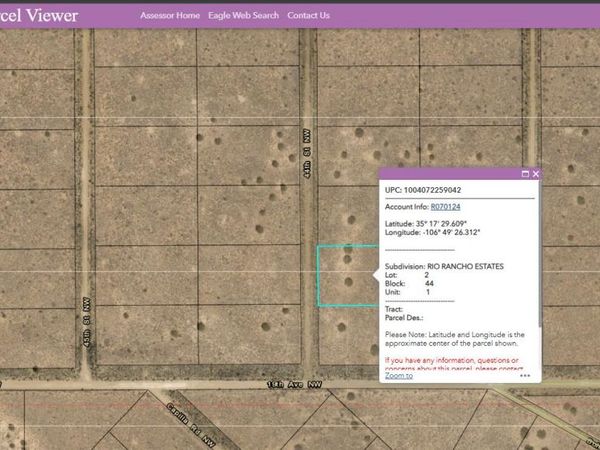The height and width of the screenshot is (450, 600).
Task: Maximize the parcel info popup
Action: tap(525, 174)
